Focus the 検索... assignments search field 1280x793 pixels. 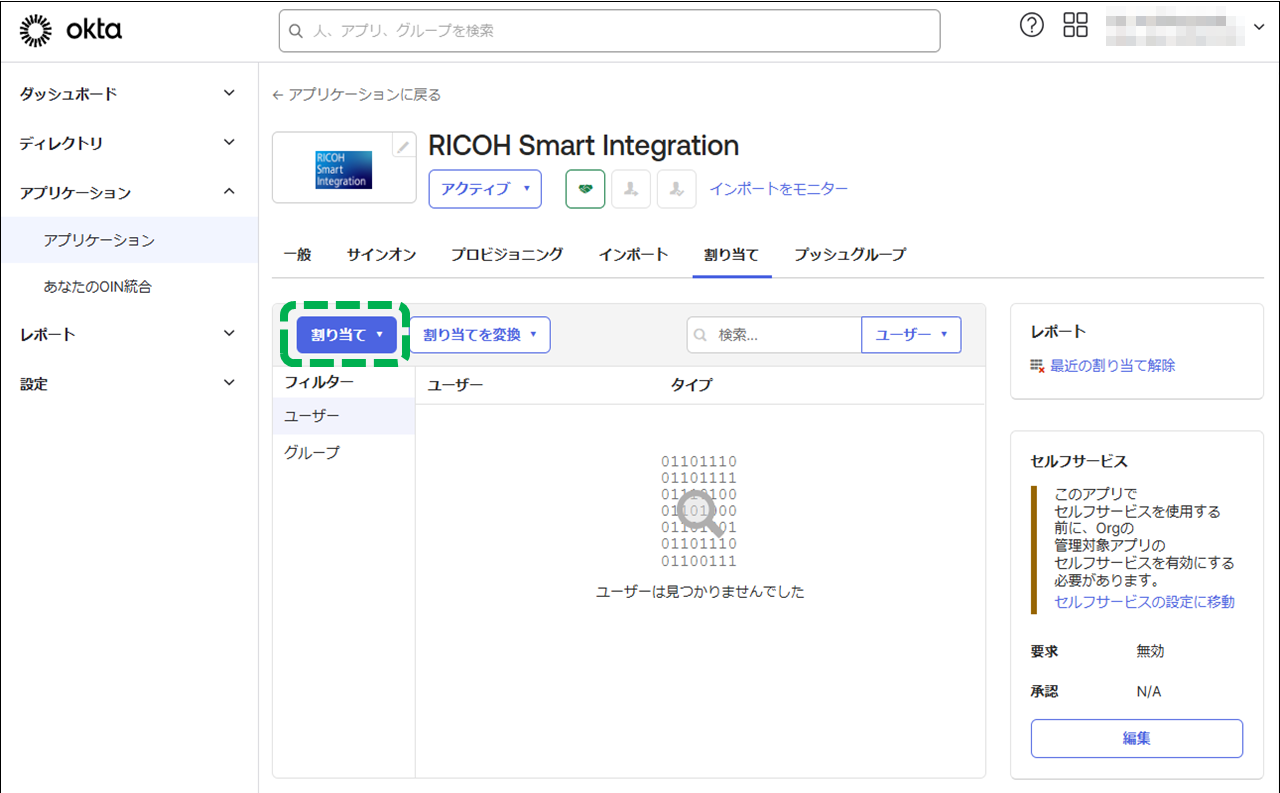774,335
